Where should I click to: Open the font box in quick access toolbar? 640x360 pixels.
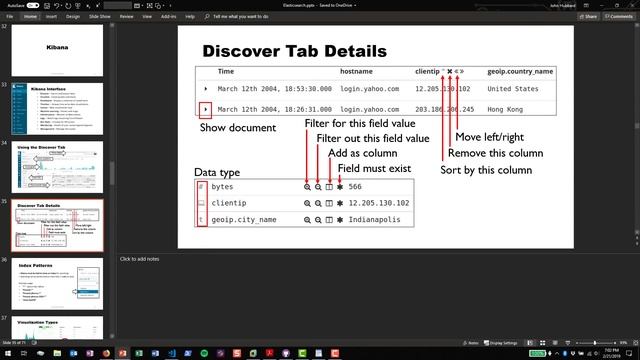118,6
